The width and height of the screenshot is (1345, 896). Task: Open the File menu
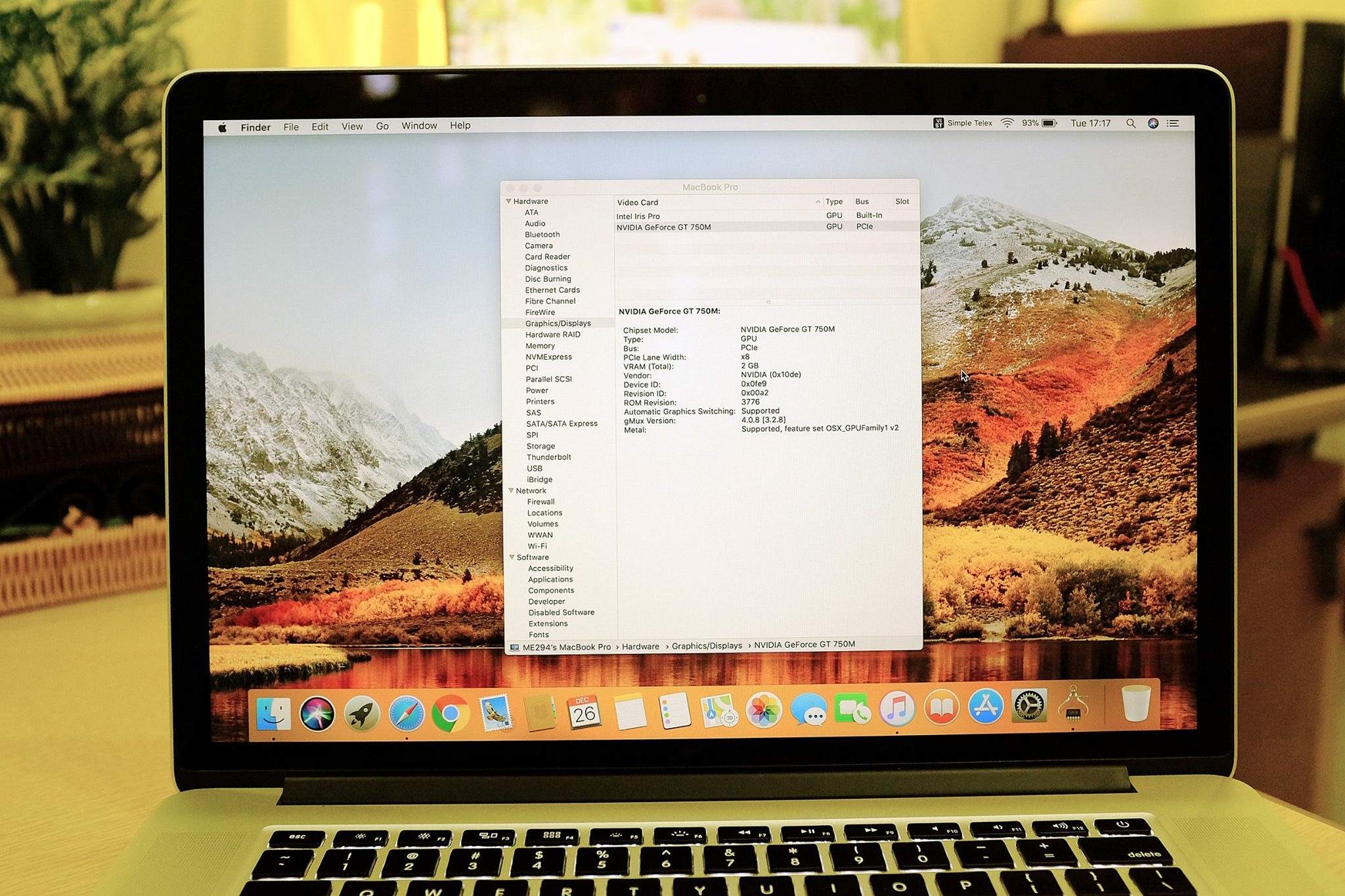(291, 127)
